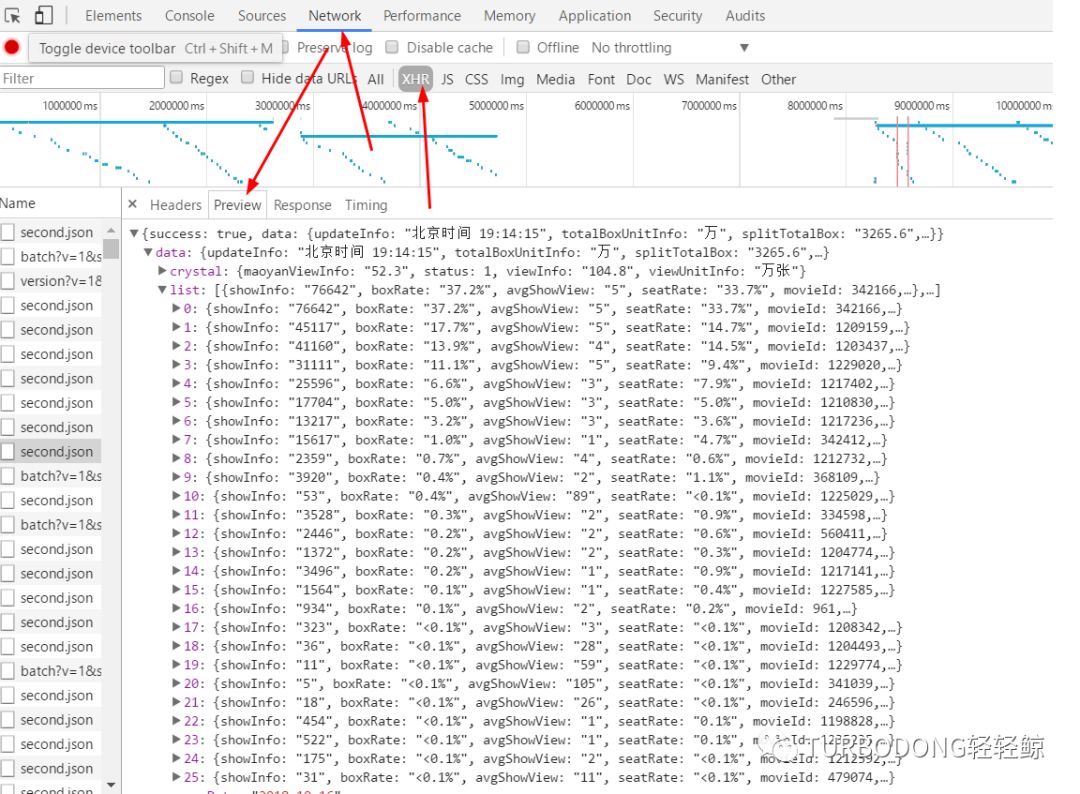The image size is (1080, 794).
Task: Open the Response sub-tab
Action: point(302,205)
